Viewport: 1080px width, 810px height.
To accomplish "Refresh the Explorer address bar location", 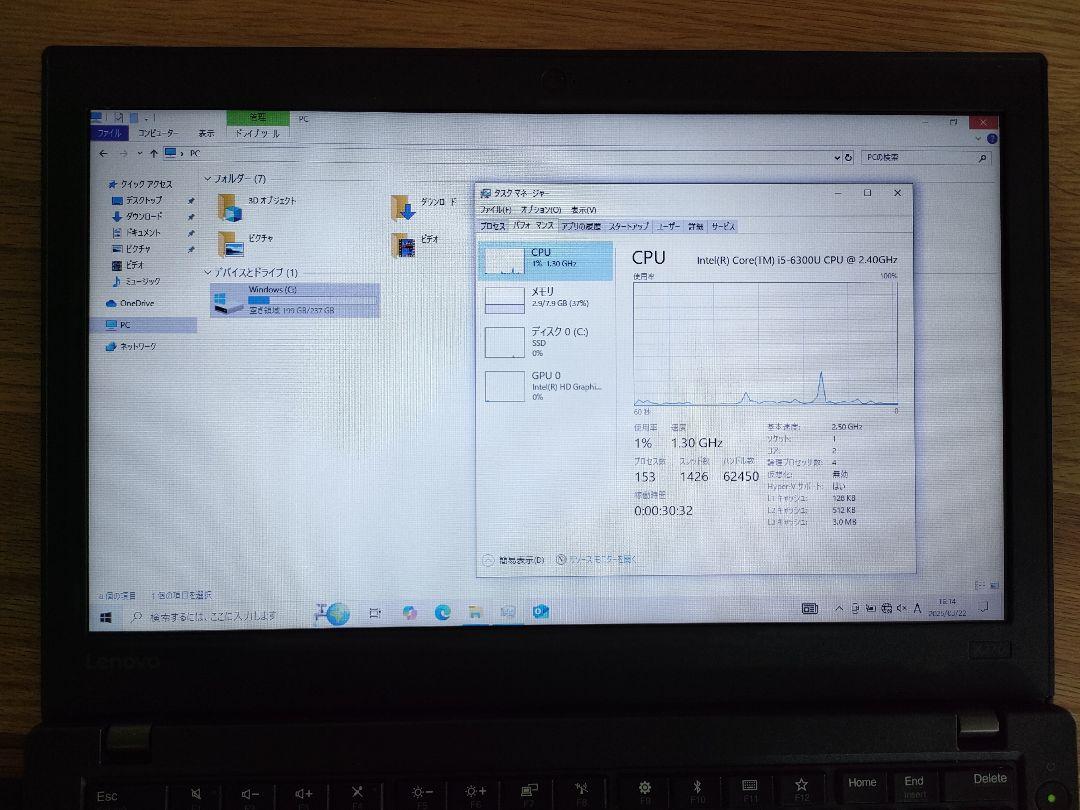I will [849, 157].
